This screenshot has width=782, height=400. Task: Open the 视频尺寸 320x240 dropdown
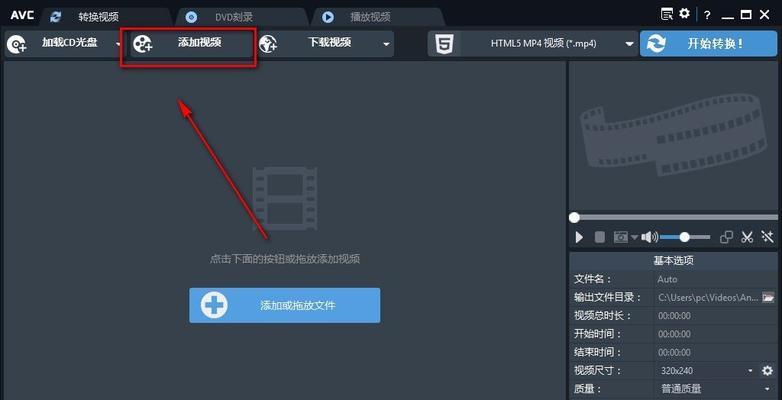pos(707,371)
